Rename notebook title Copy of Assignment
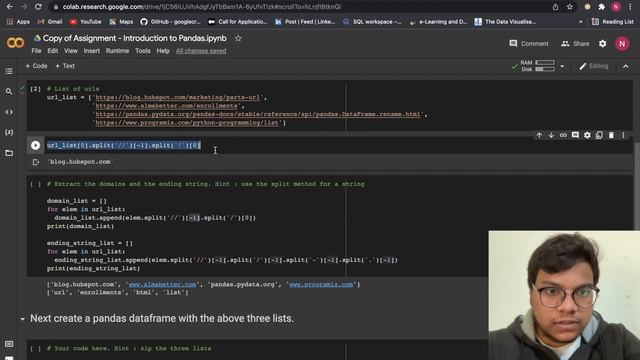Viewport: 640px width, 360px height. point(135,38)
